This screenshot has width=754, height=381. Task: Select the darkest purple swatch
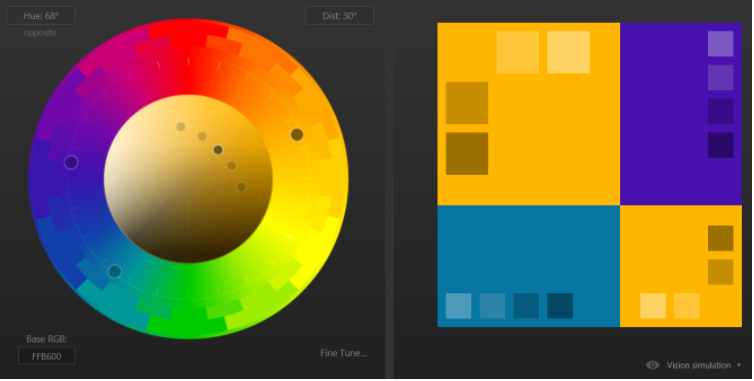(x=720, y=145)
